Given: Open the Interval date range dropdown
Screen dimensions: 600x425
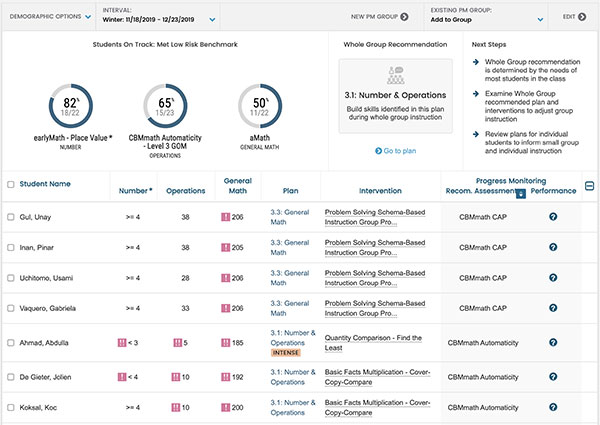Looking at the screenshot, I should coord(212,18).
